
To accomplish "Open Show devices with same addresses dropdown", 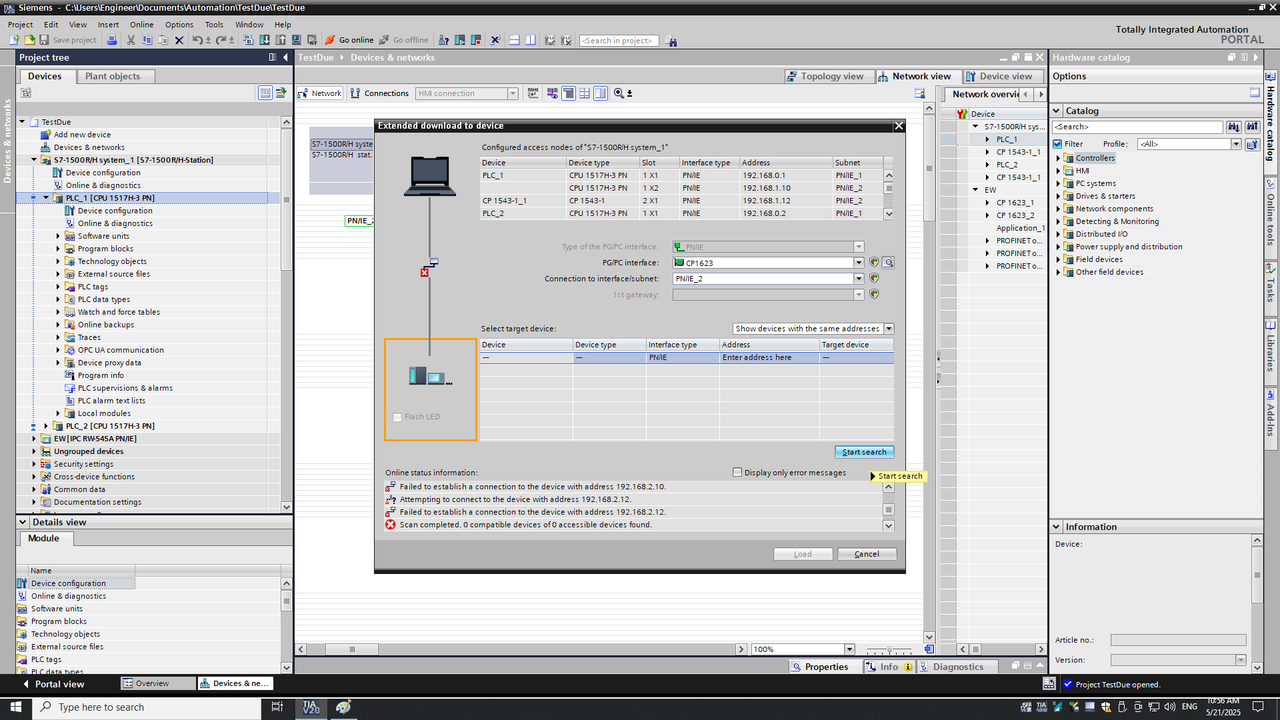I will [x=888, y=329].
